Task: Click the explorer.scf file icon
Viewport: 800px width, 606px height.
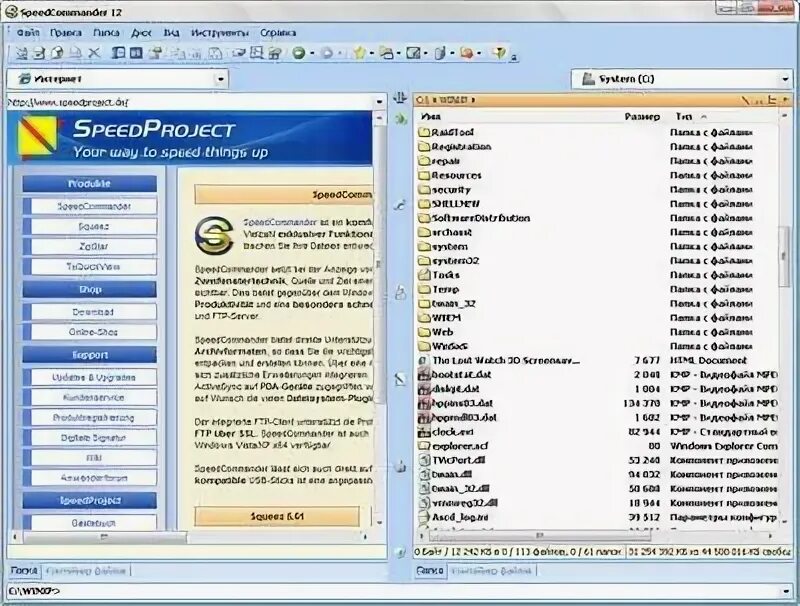Action: point(424,446)
